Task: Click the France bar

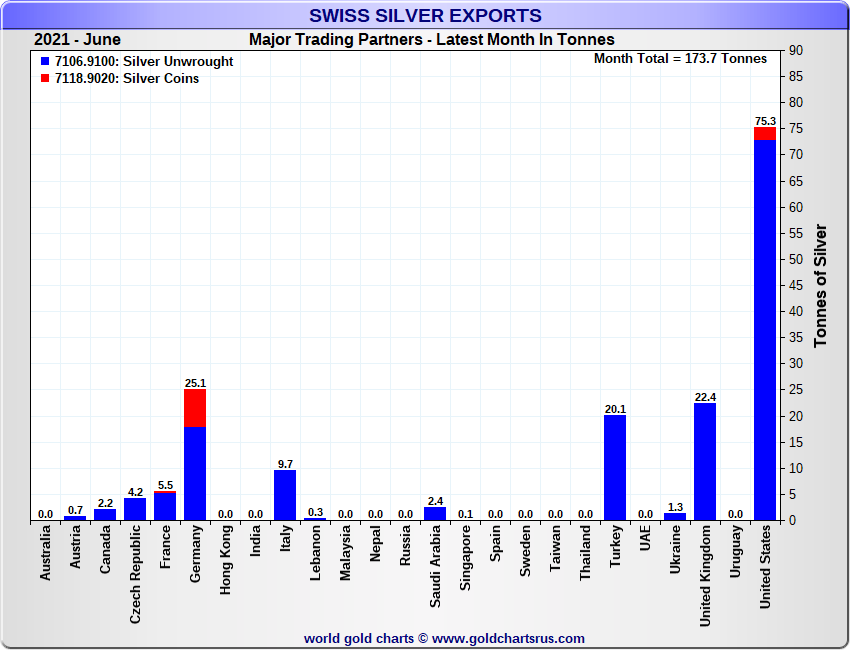Action: [165, 507]
